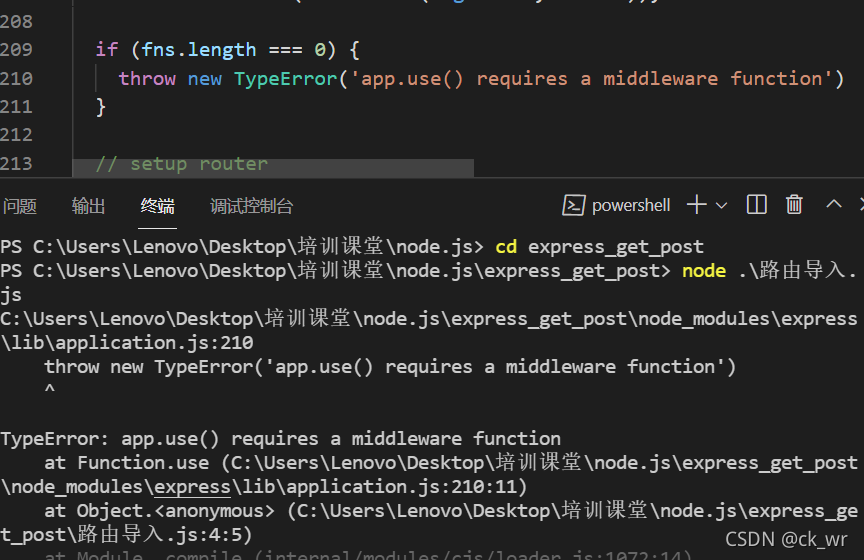Click the closing brace on line 211

tap(100, 106)
